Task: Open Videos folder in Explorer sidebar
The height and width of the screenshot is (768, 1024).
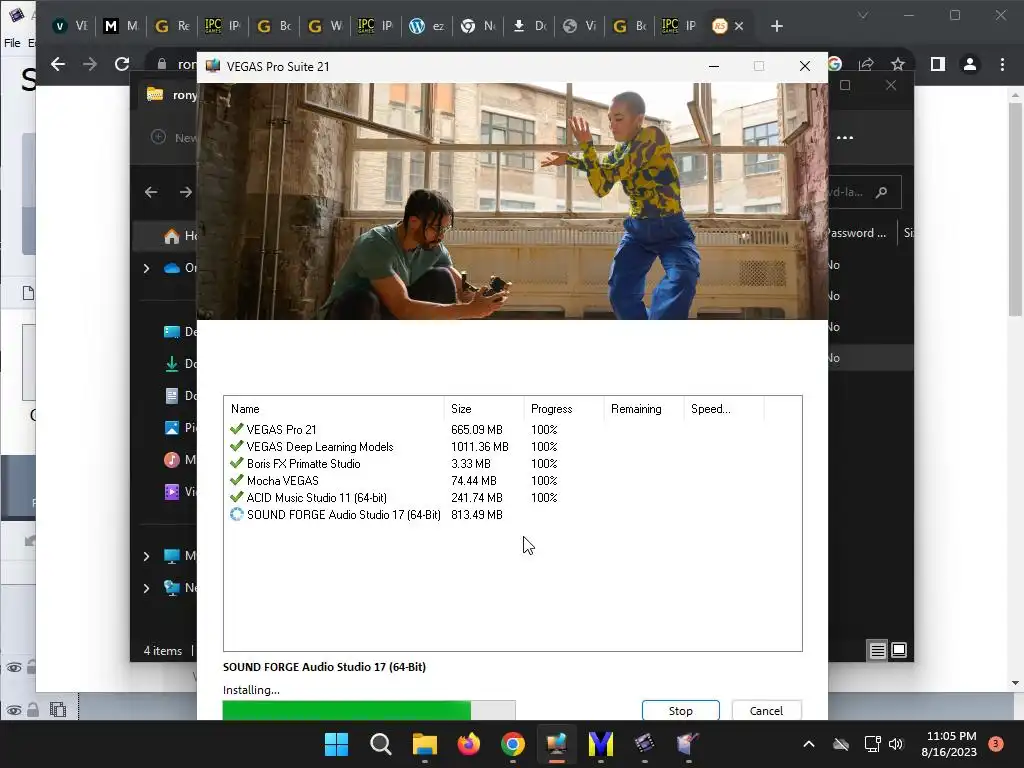Action: (x=180, y=492)
